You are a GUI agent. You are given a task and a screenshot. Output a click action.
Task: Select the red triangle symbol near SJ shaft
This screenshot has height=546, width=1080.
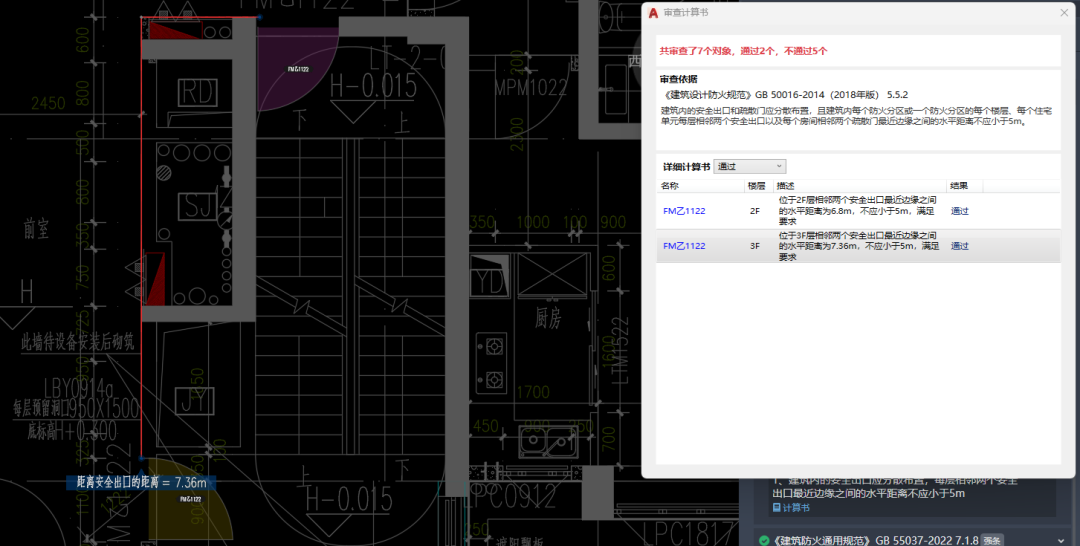coord(154,278)
